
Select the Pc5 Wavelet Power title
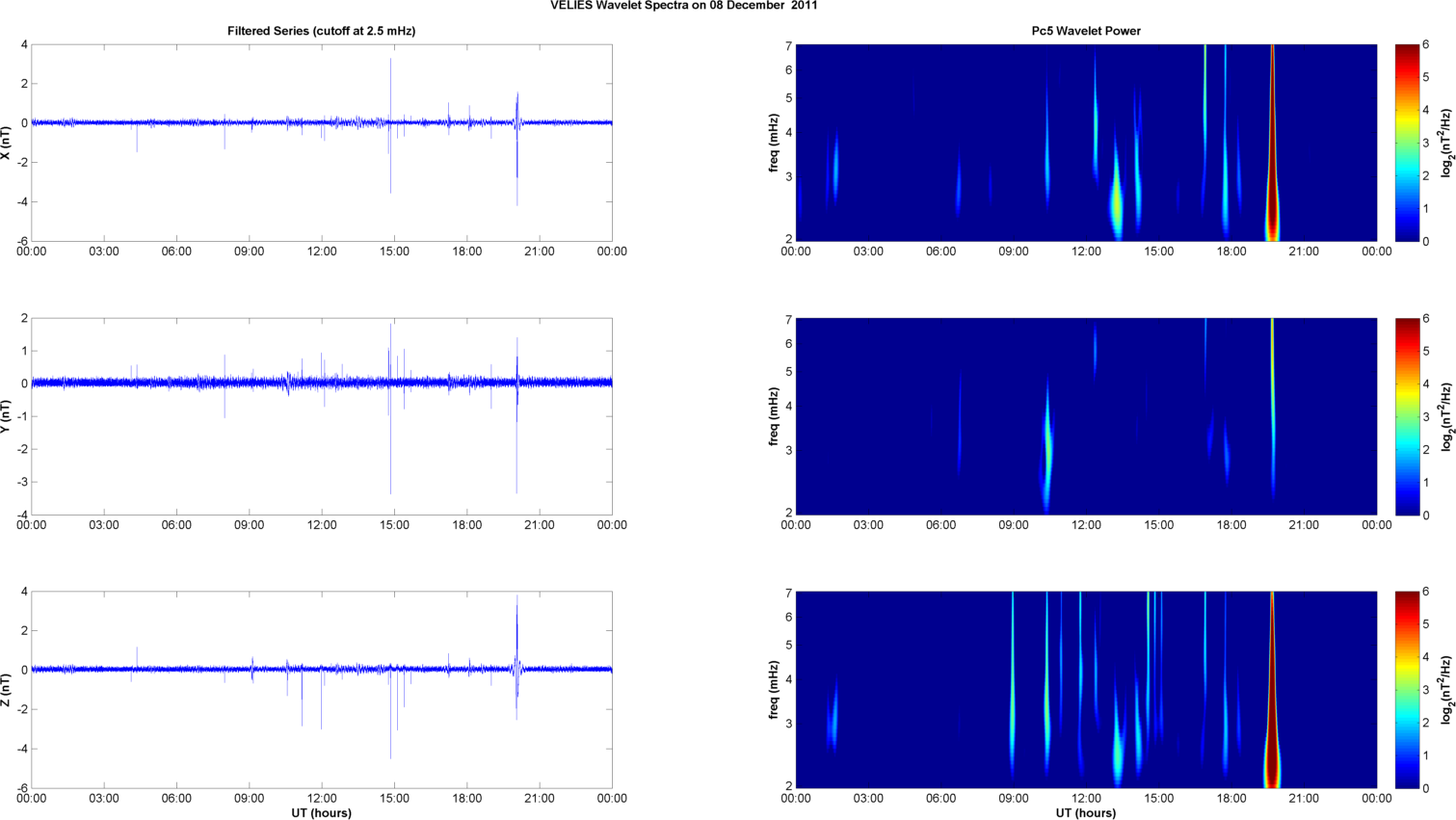coord(1086,31)
